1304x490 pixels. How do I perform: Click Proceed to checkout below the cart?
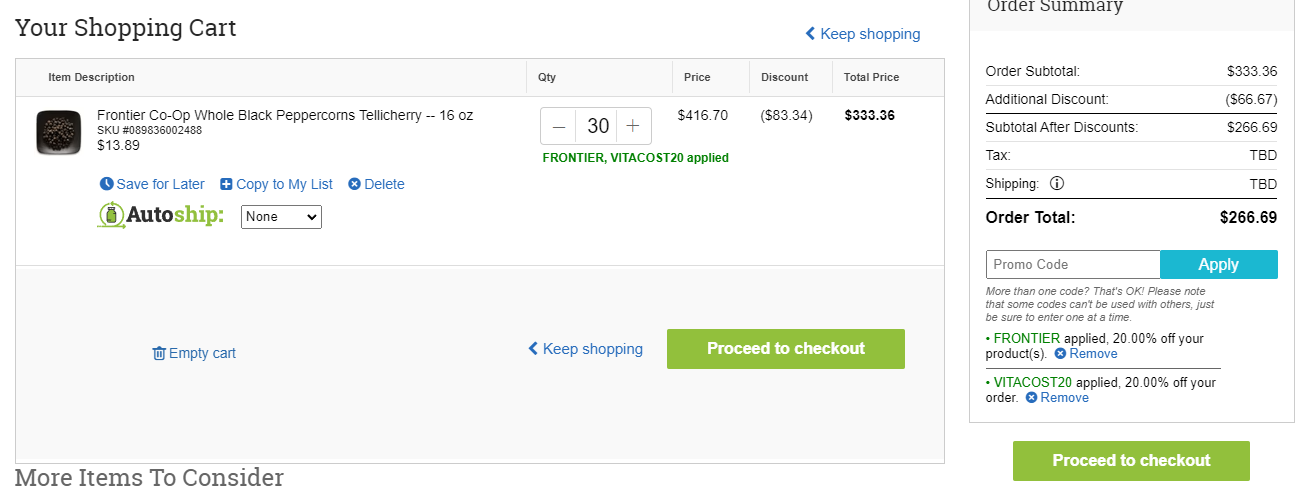[786, 349]
